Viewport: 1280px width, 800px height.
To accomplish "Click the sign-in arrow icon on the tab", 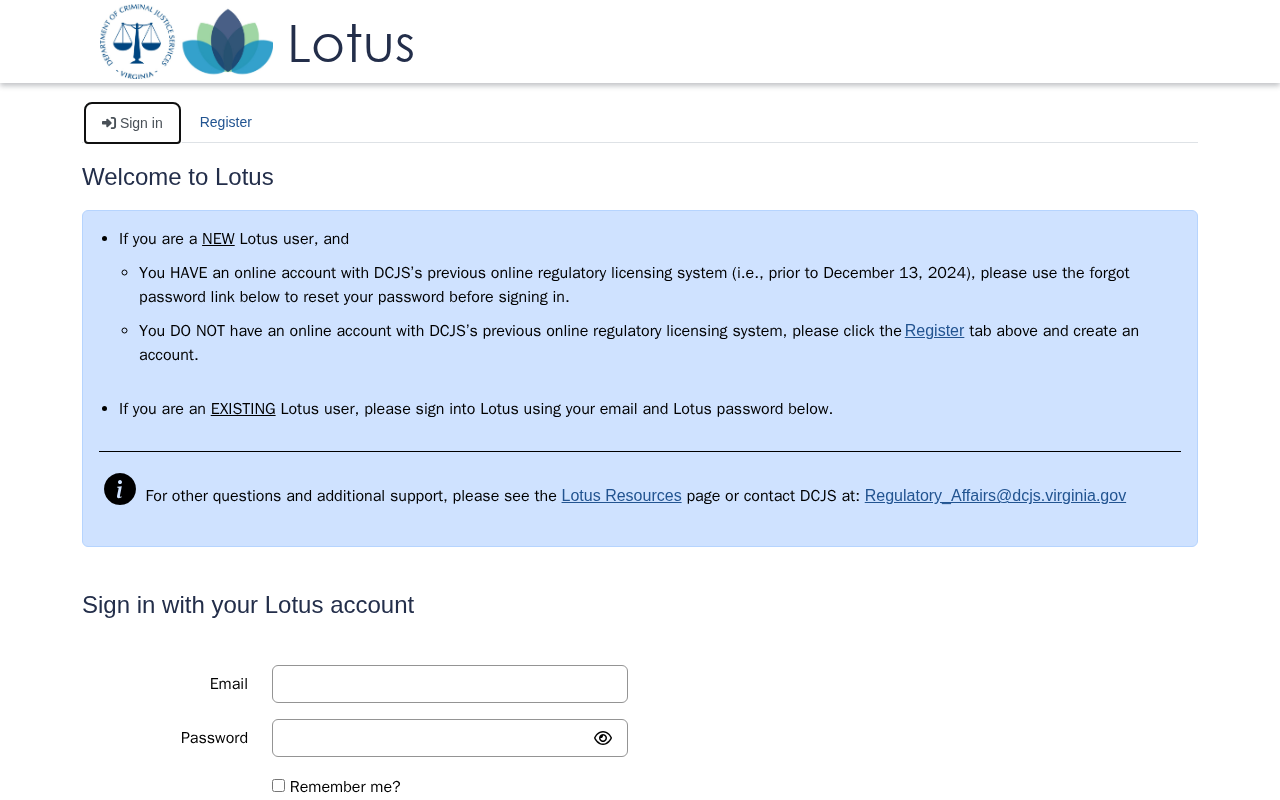I will click(109, 123).
